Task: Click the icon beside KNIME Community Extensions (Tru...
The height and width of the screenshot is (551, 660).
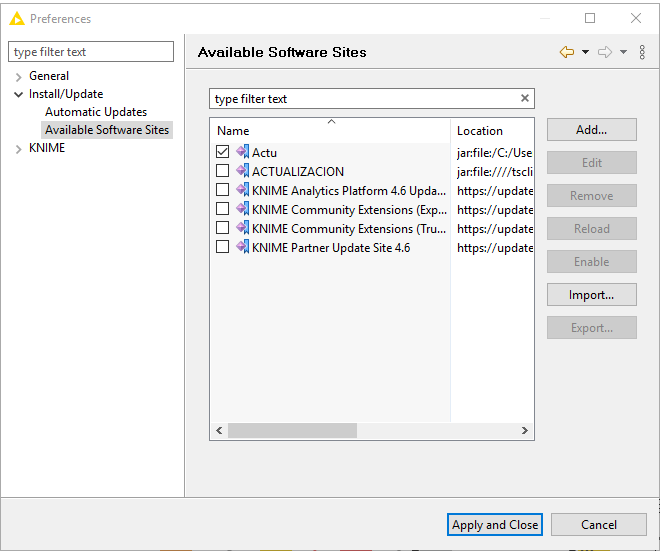Action: (242, 228)
